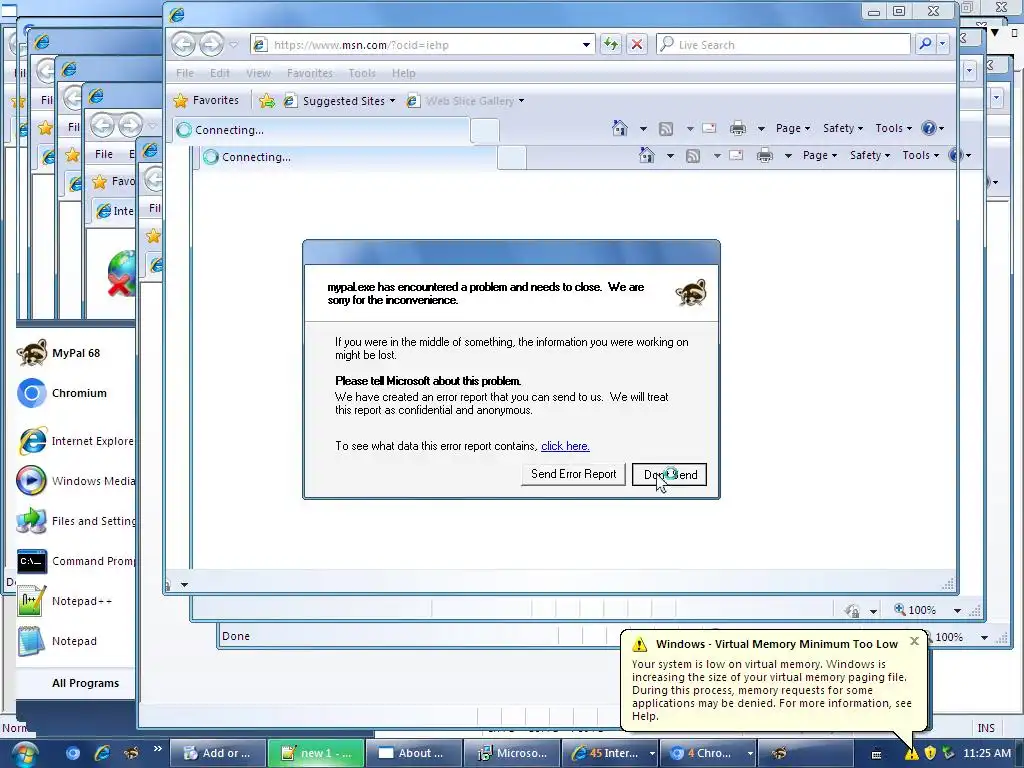This screenshot has width=1024, height=768.
Task: Click the red Stop icon next to Refresh
Action: point(637,44)
